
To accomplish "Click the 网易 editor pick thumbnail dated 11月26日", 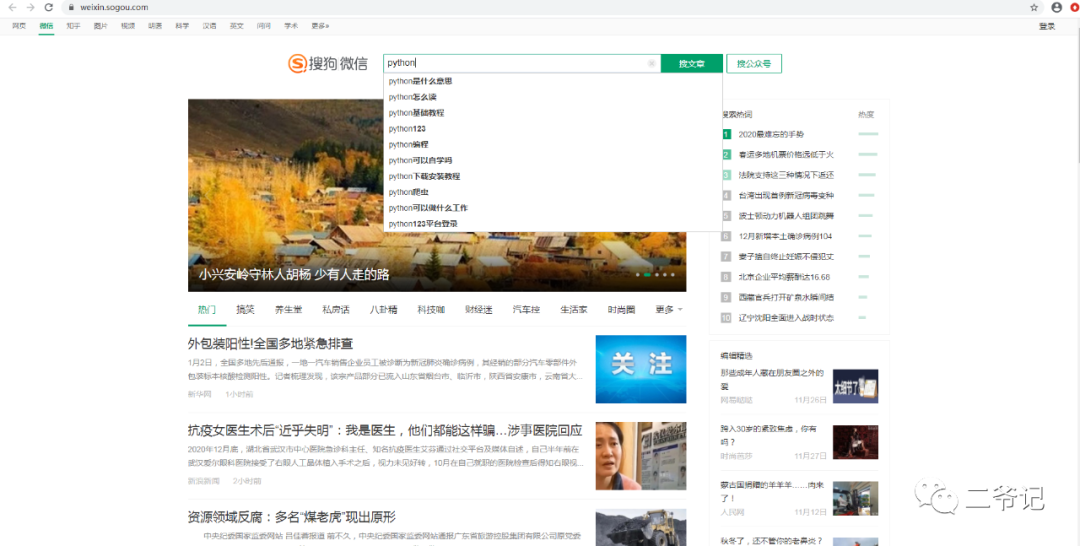I will click(855, 386).
